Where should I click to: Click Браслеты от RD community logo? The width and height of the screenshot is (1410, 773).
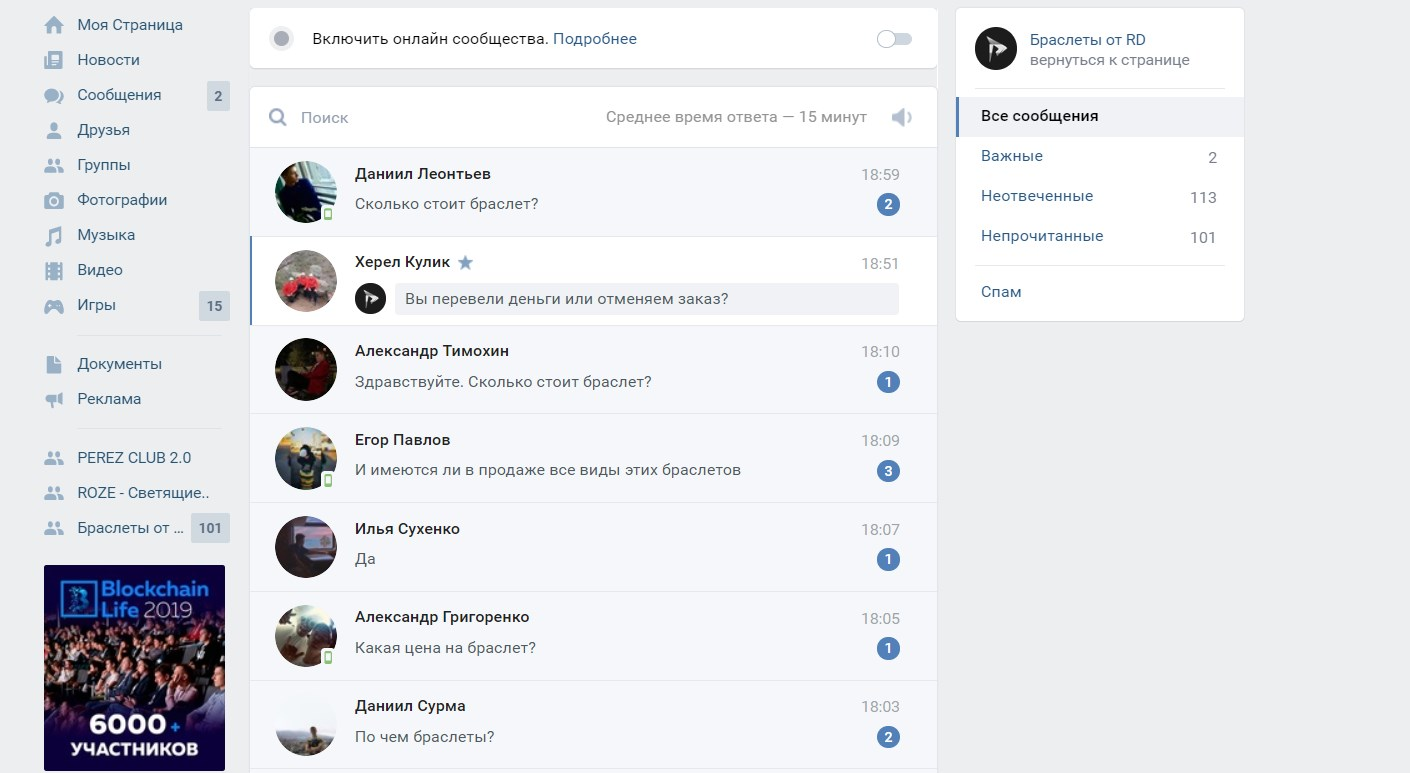click(x=996, y=49)
